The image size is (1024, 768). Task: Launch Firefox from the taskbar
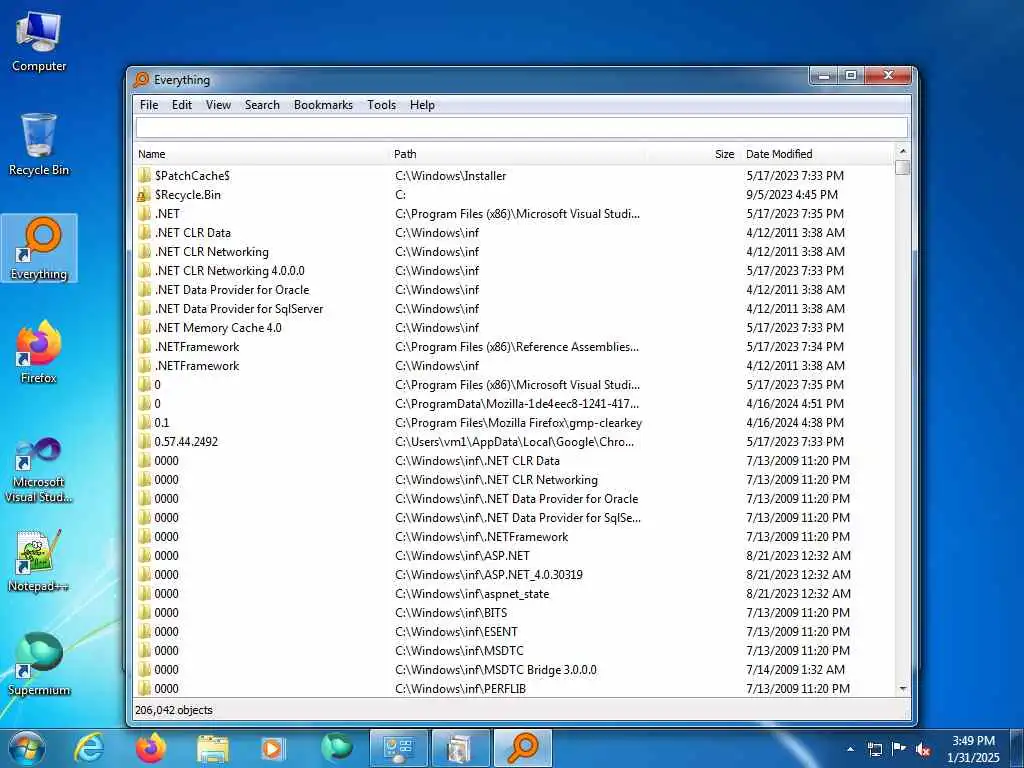click(151, 748)
